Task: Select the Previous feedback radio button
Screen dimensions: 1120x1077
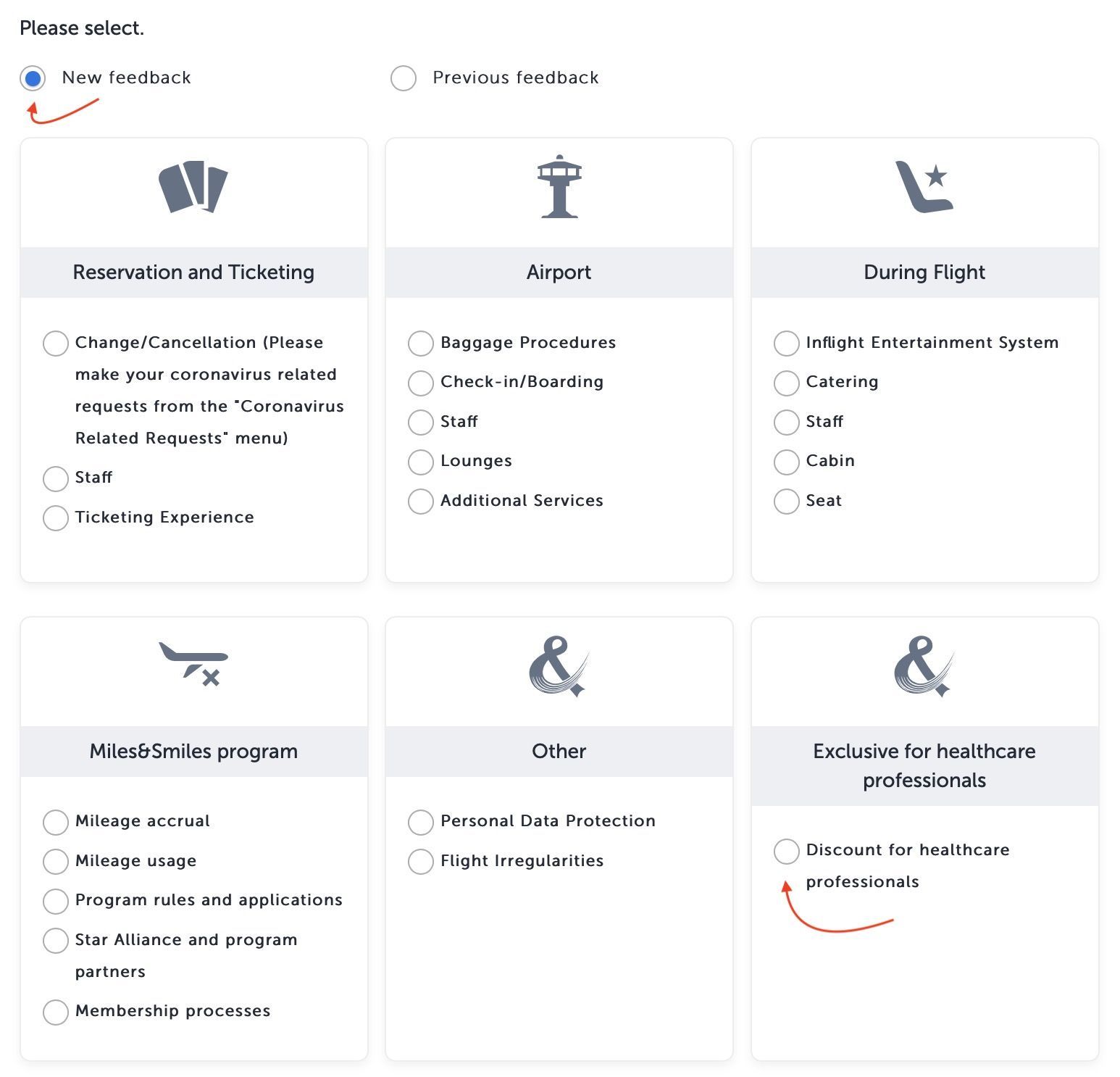Action: point(404,78)
